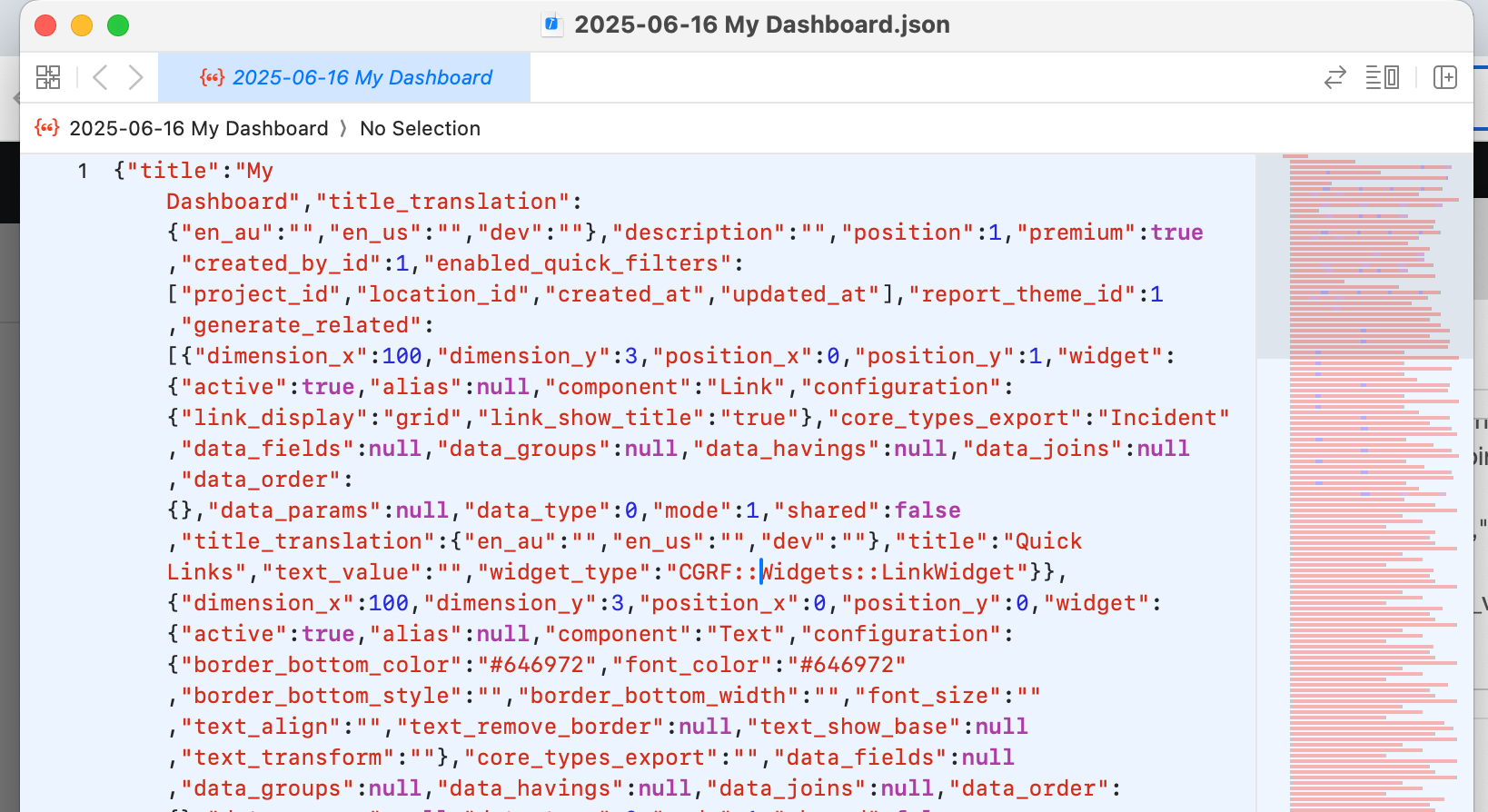Click the JSON icon in the tab

(212, 77)
